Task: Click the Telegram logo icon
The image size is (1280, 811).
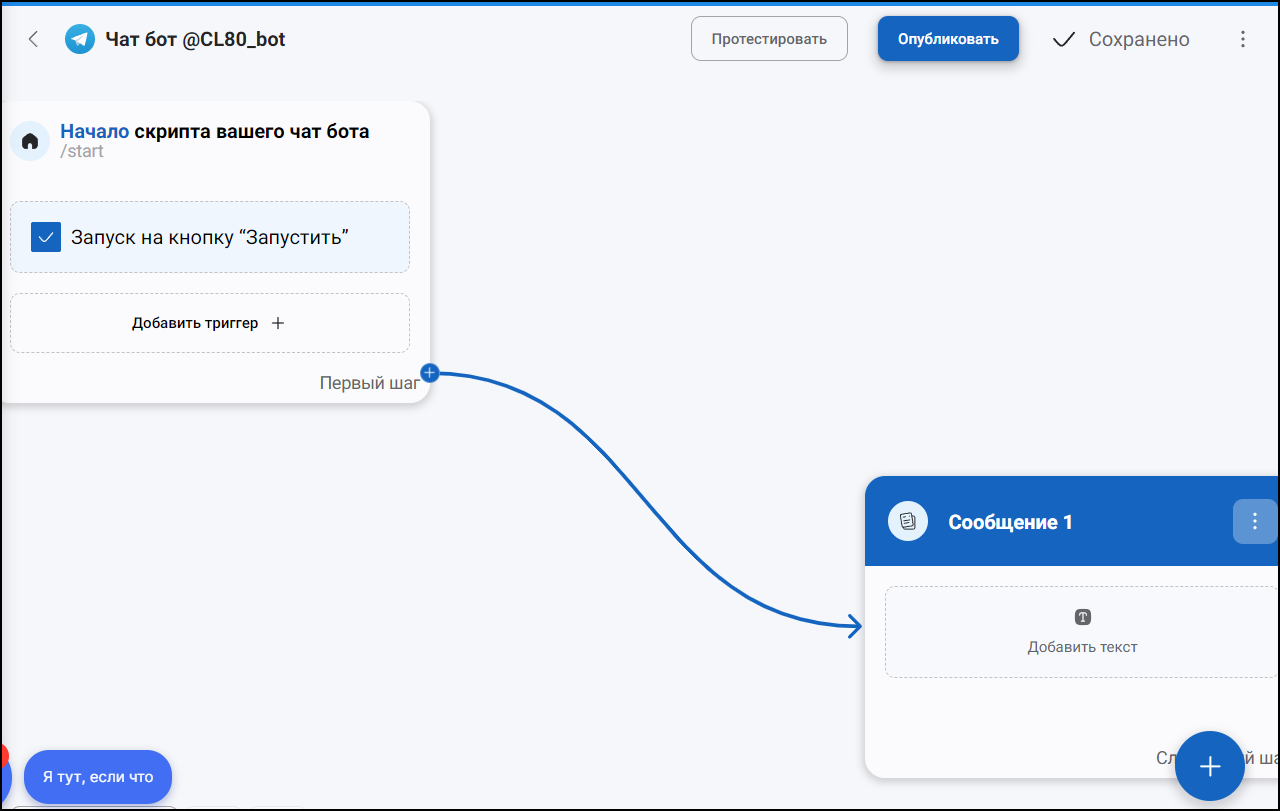Action: [x=80, y=39]
